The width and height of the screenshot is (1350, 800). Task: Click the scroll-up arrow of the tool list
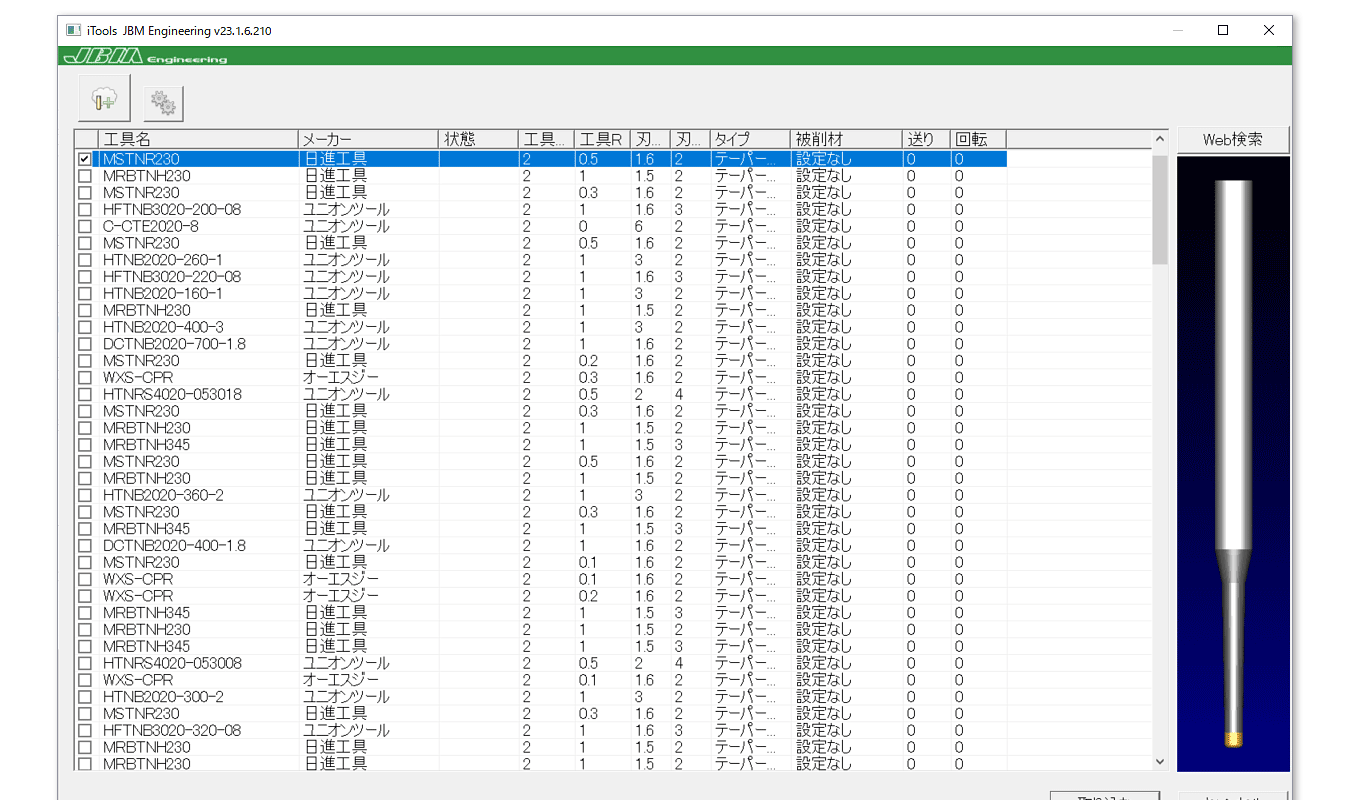tap(1160, 139)
